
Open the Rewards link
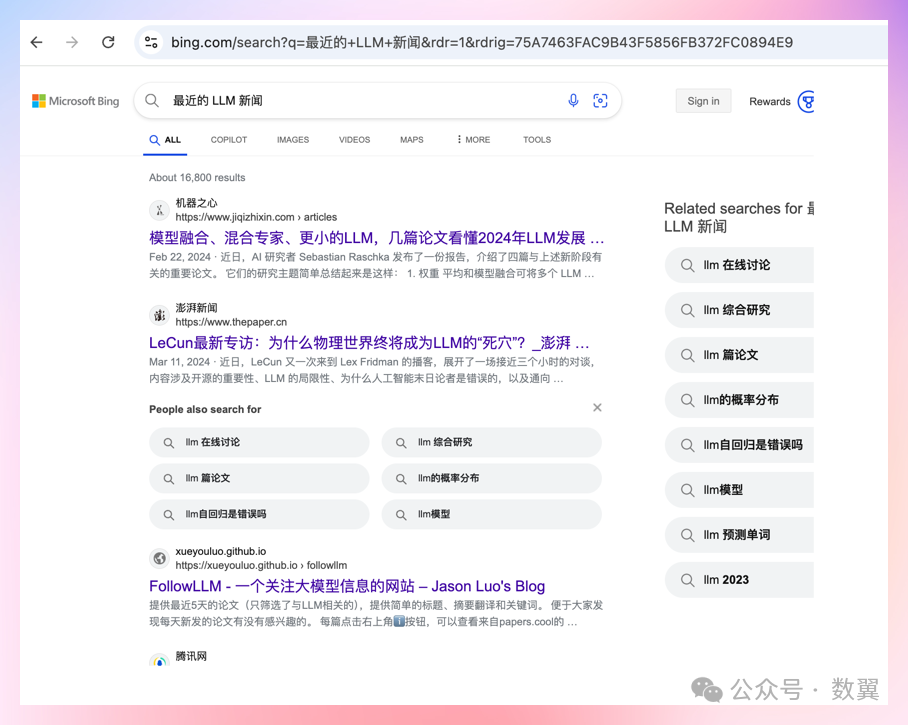tap(770, 102)
